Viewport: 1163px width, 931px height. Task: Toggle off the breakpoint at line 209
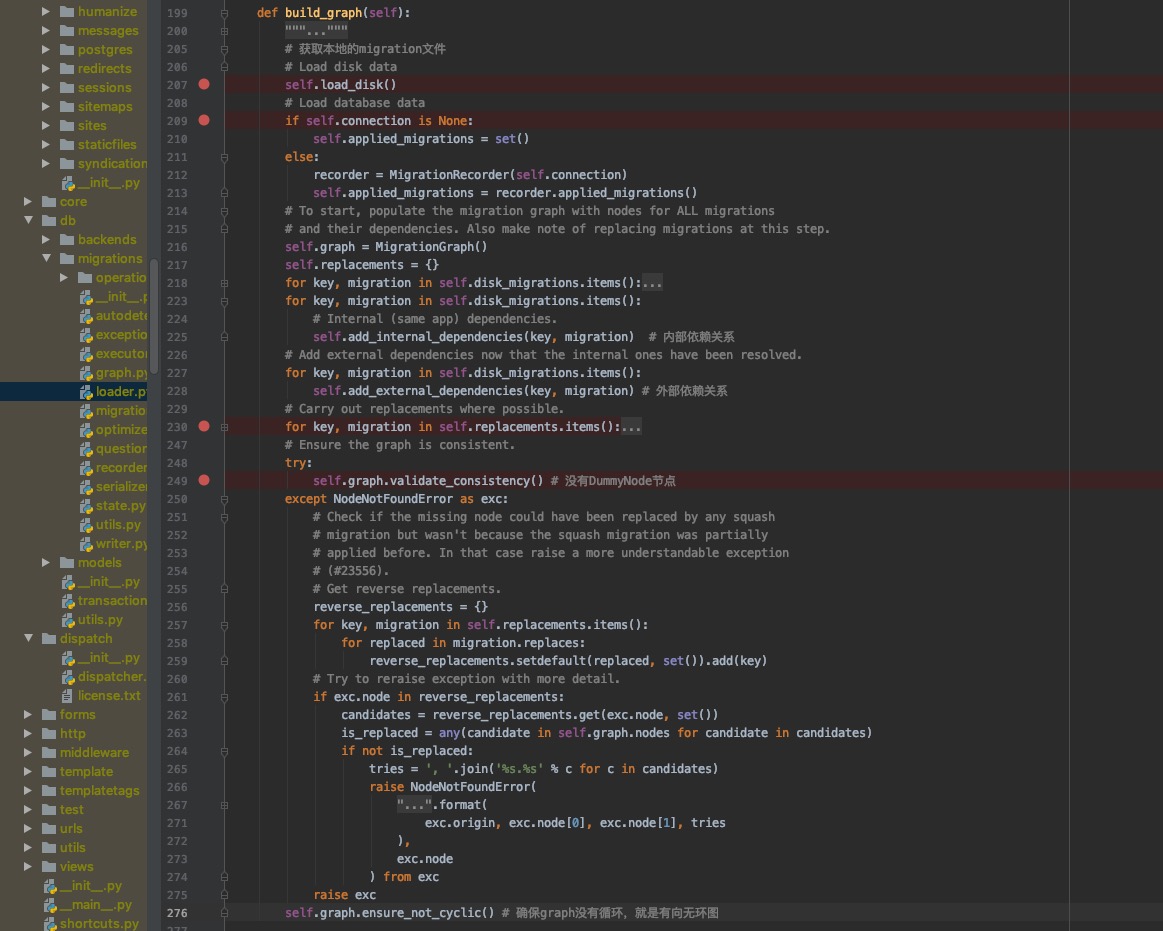pos(204,120)
